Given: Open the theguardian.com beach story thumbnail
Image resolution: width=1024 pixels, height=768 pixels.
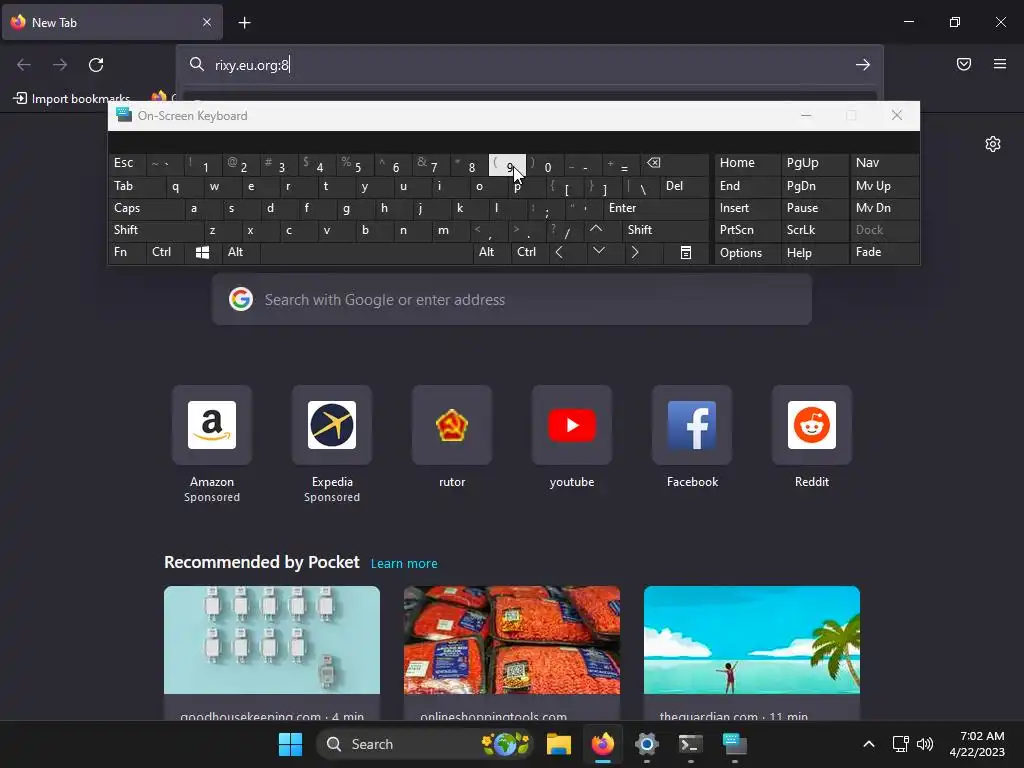Looking at the screenshot, I should coord(752,640).
